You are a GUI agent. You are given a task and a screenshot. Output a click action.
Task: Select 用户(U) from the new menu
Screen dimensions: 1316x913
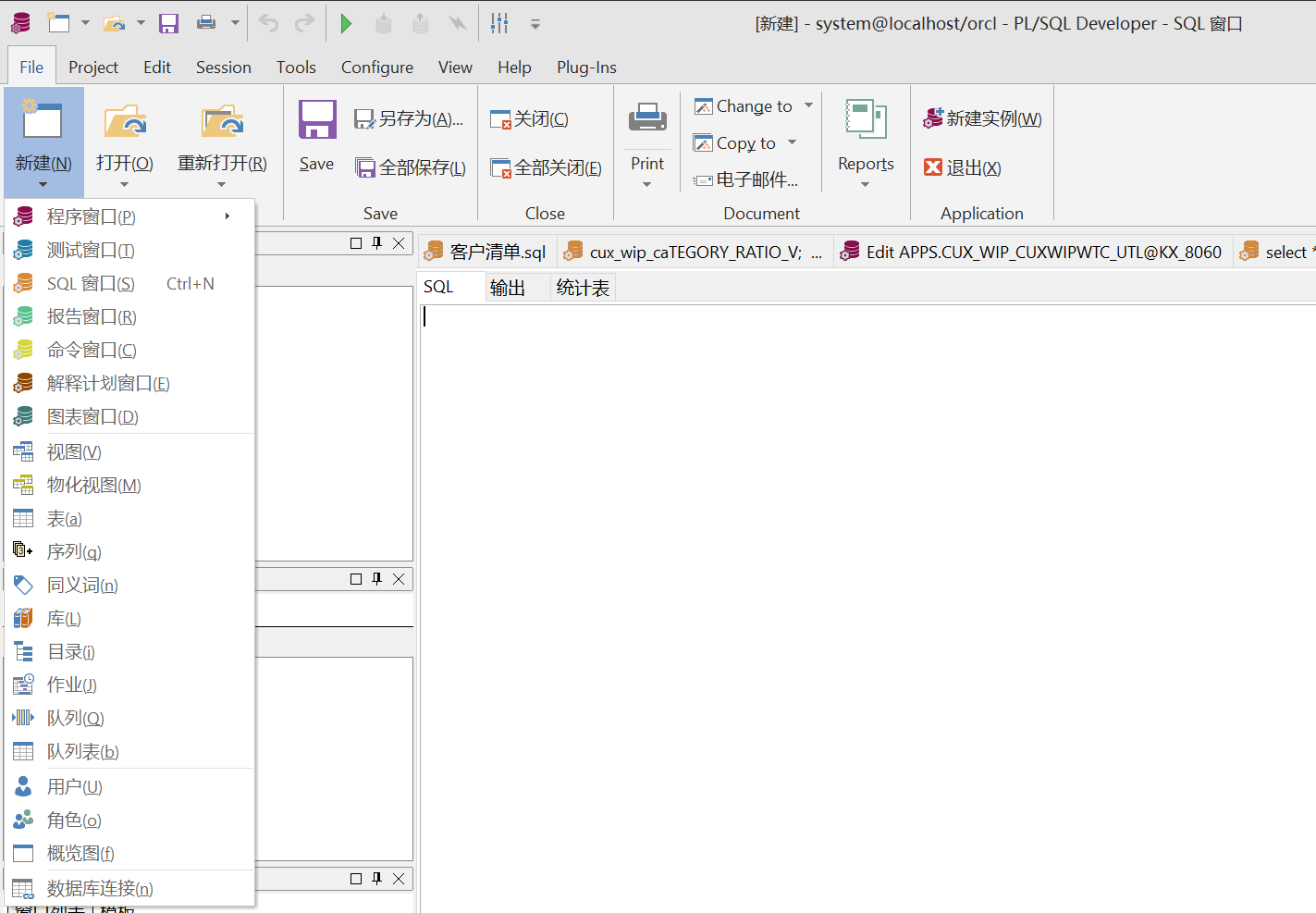[x=129, y=787]
